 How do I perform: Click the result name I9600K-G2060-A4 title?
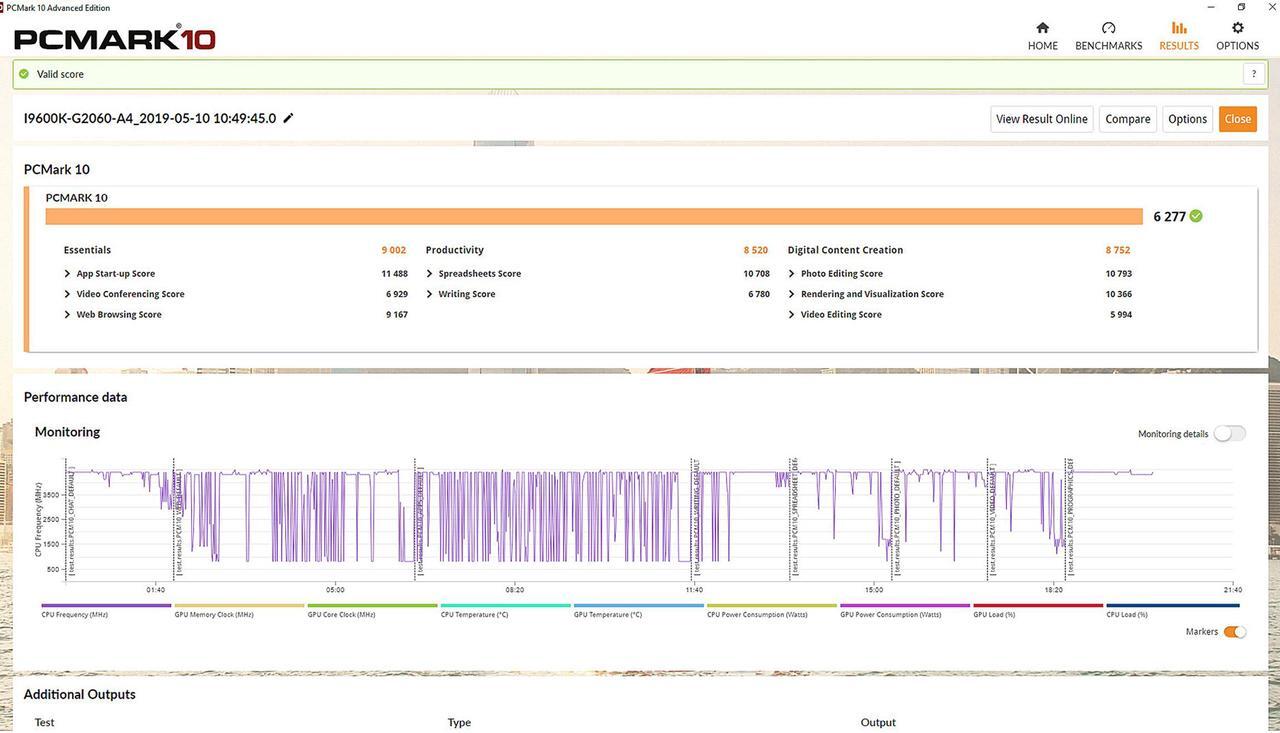[x=150, y=118]
